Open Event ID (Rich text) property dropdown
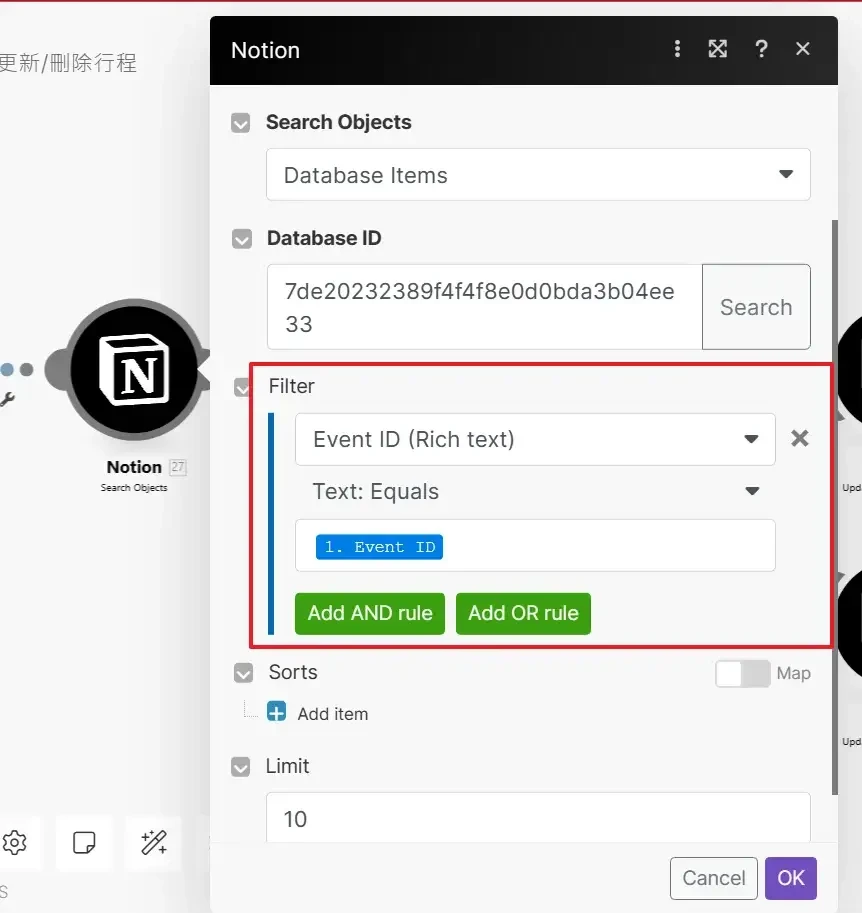The image size is (862, 913). [x=535, y=439]
